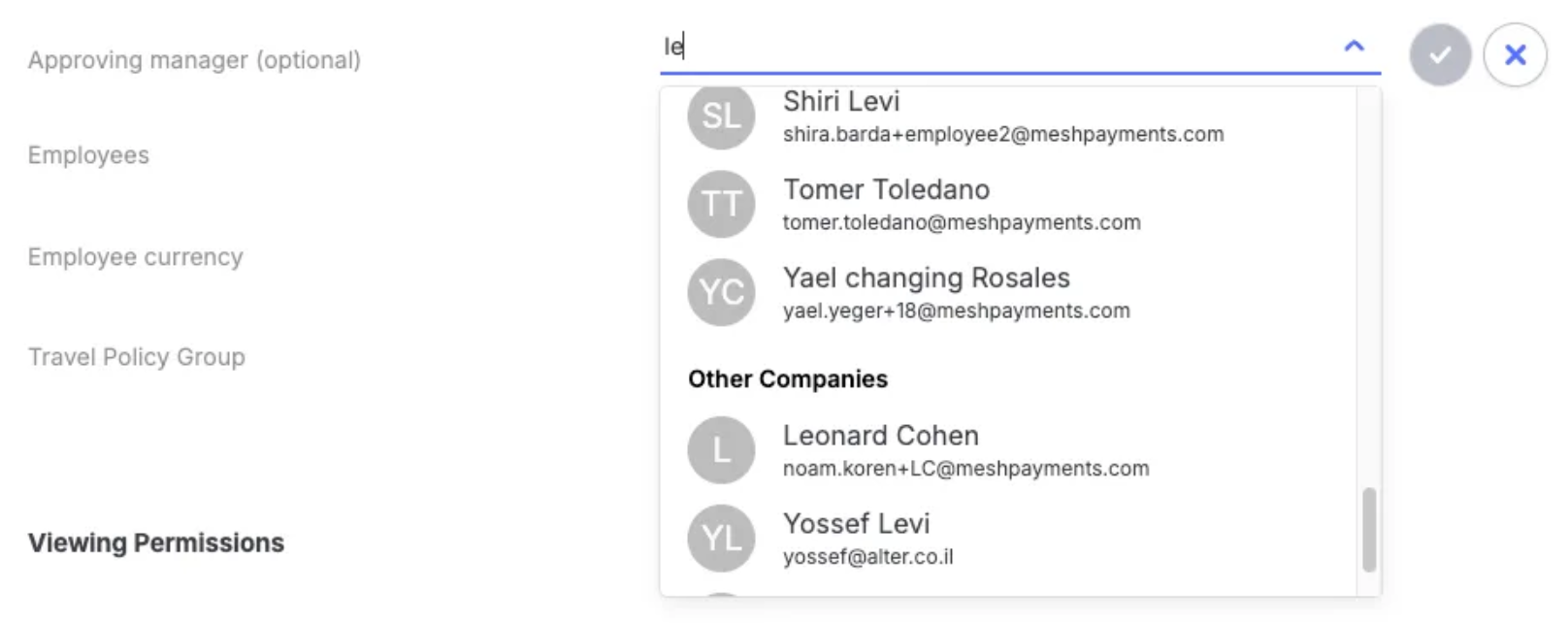Screen dimensions: 1568x623
Task: Click the Employee currency label
Action: pos(136,257)
